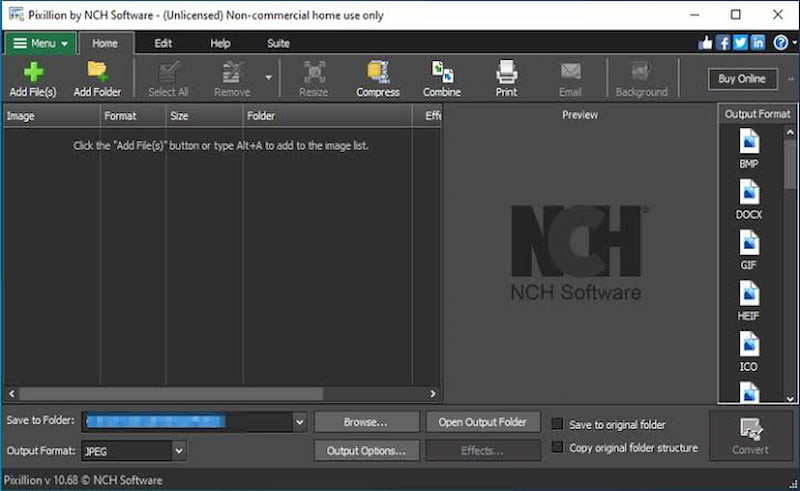Open the Twitter share icon
This screenshot has height=491, width=800.
point(740,43)
